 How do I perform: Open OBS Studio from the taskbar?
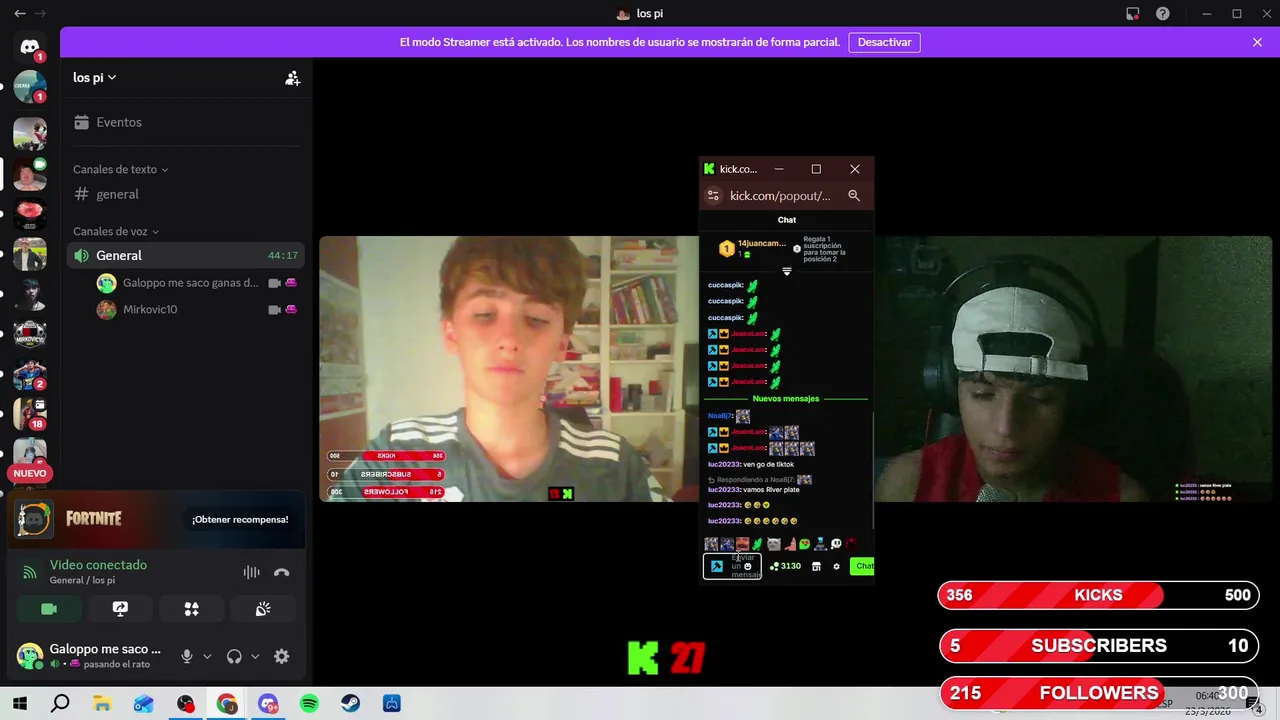185,704
